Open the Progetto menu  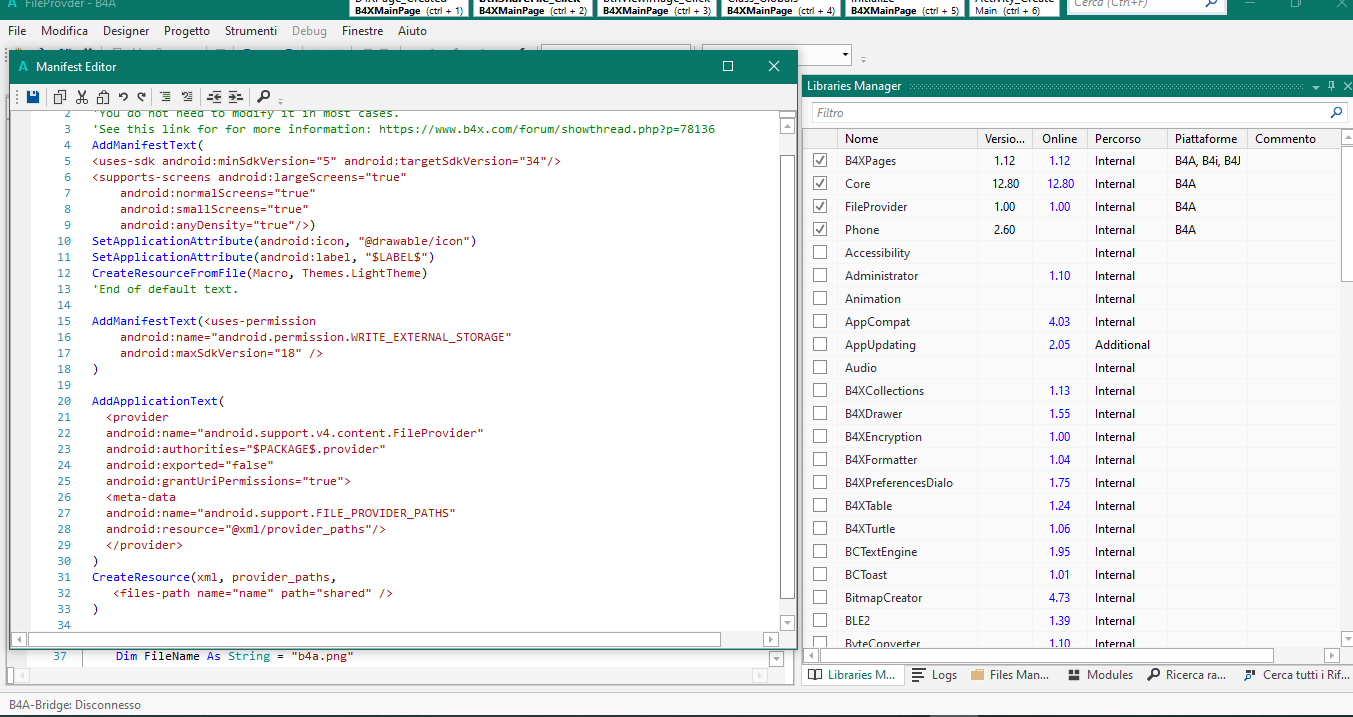pyautogui.click(x=187, y=31)
